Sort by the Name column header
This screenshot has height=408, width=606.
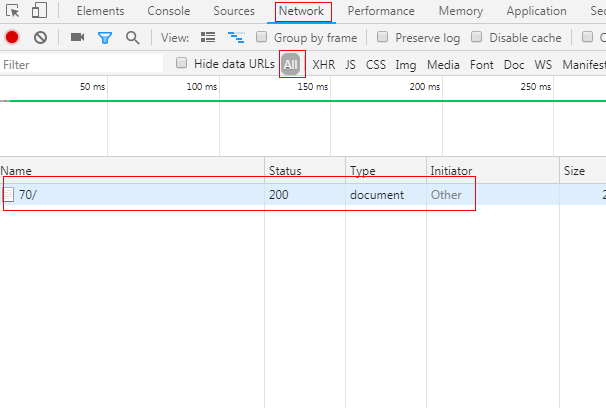[x=132, y=170]
